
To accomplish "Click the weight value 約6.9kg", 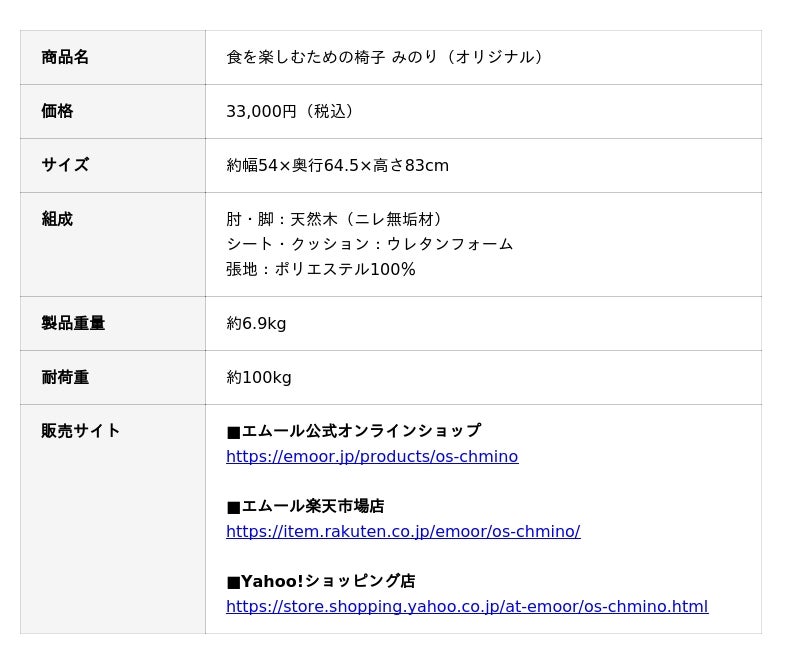I will (x=257, y=323).
